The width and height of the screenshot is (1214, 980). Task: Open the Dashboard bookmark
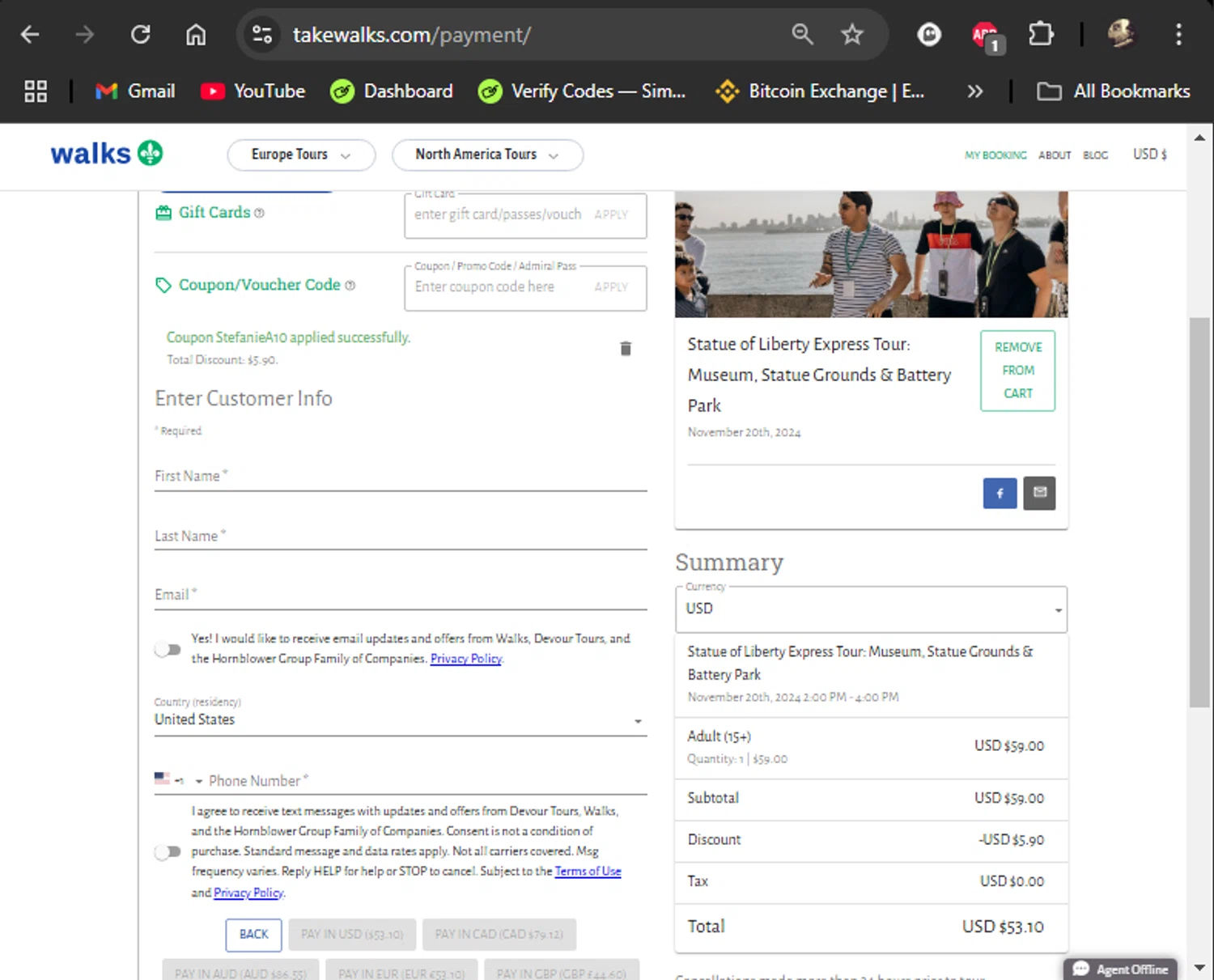pyautogui.click(x=392, y=91)
